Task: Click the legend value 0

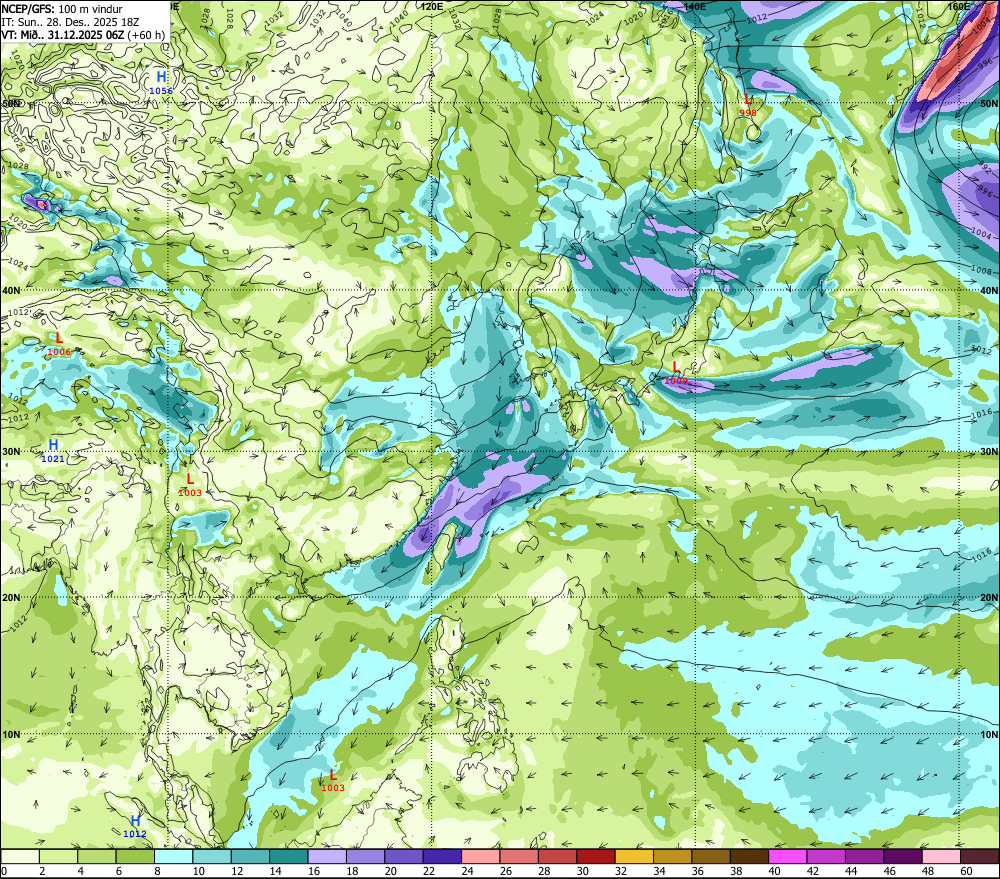Action: [x=4, y=871]
